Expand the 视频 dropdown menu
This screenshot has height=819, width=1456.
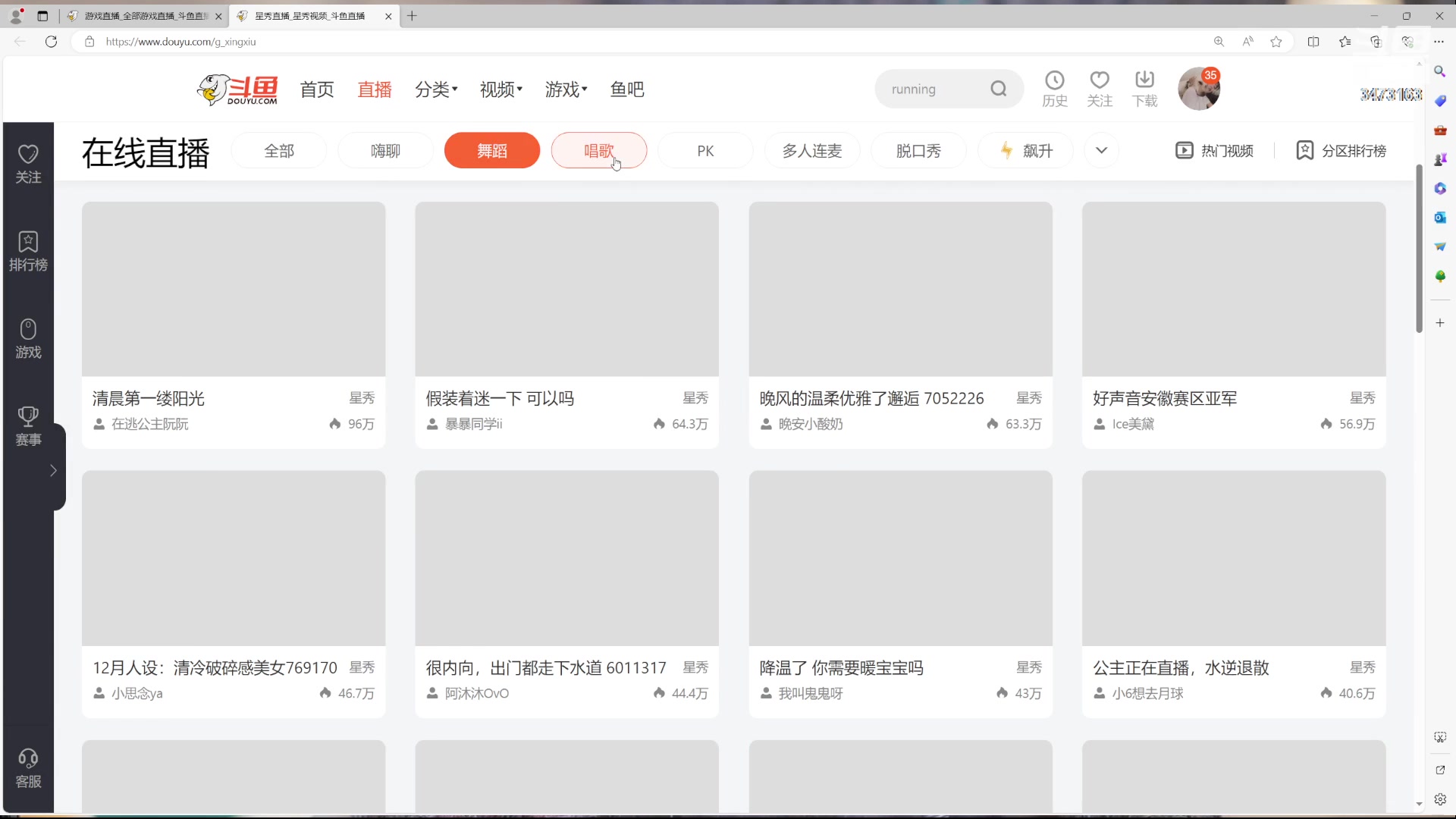501,89
